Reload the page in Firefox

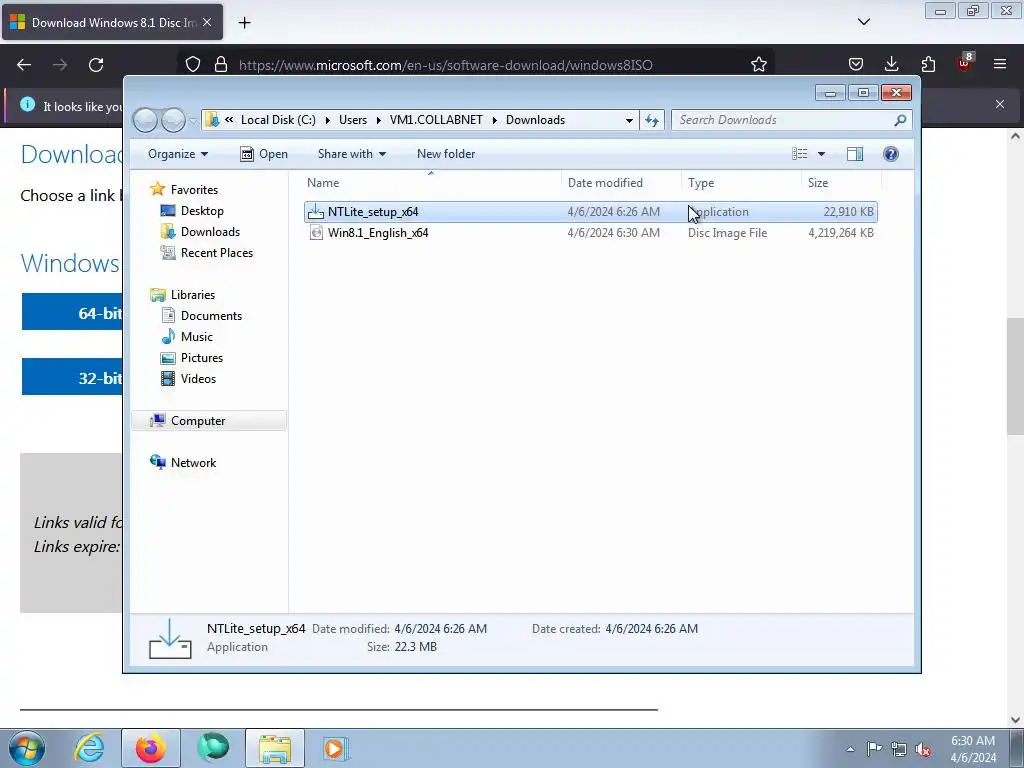coord(96,65)
